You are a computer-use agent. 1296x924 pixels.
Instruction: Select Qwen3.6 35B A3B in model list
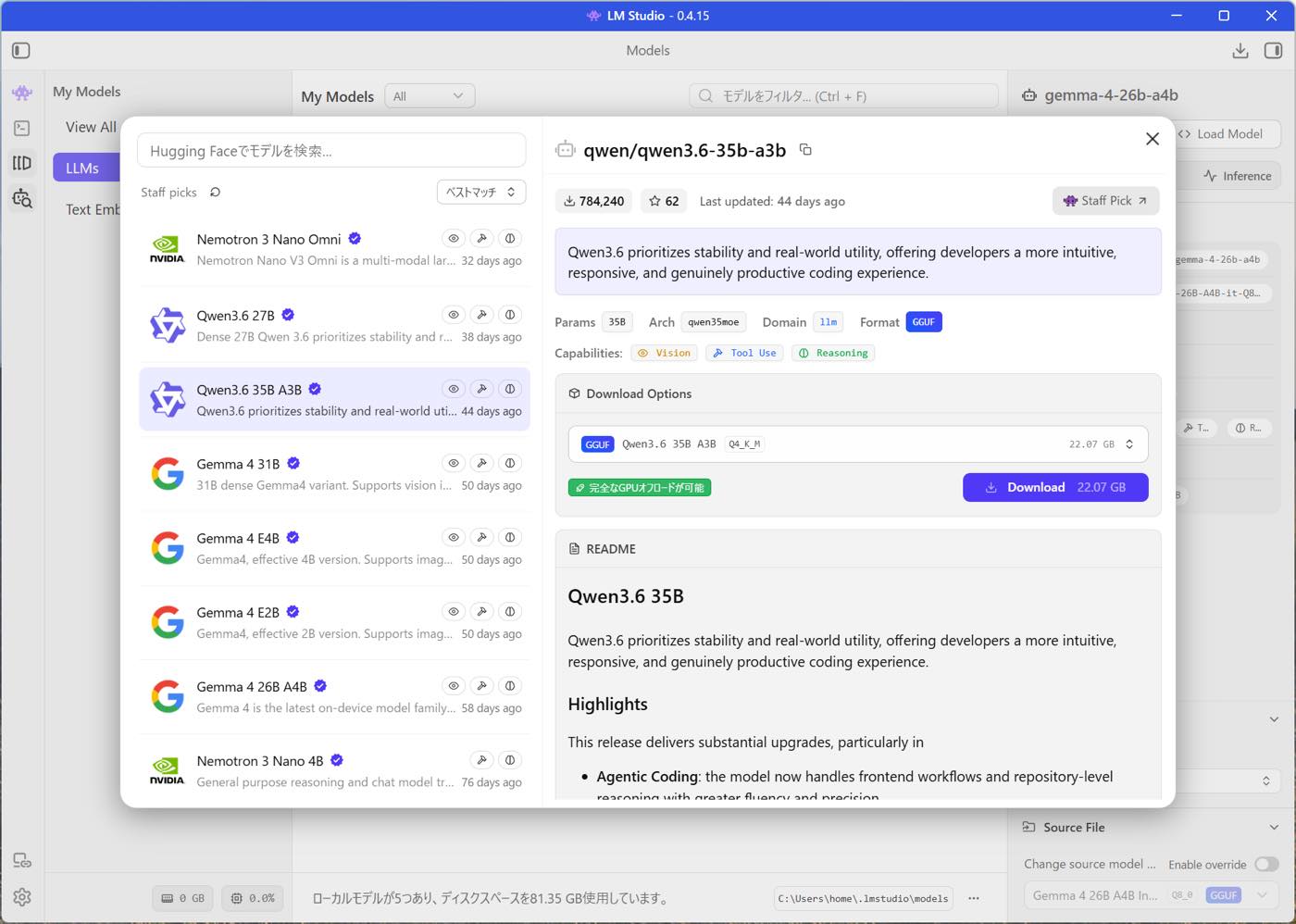click(334, 399)
